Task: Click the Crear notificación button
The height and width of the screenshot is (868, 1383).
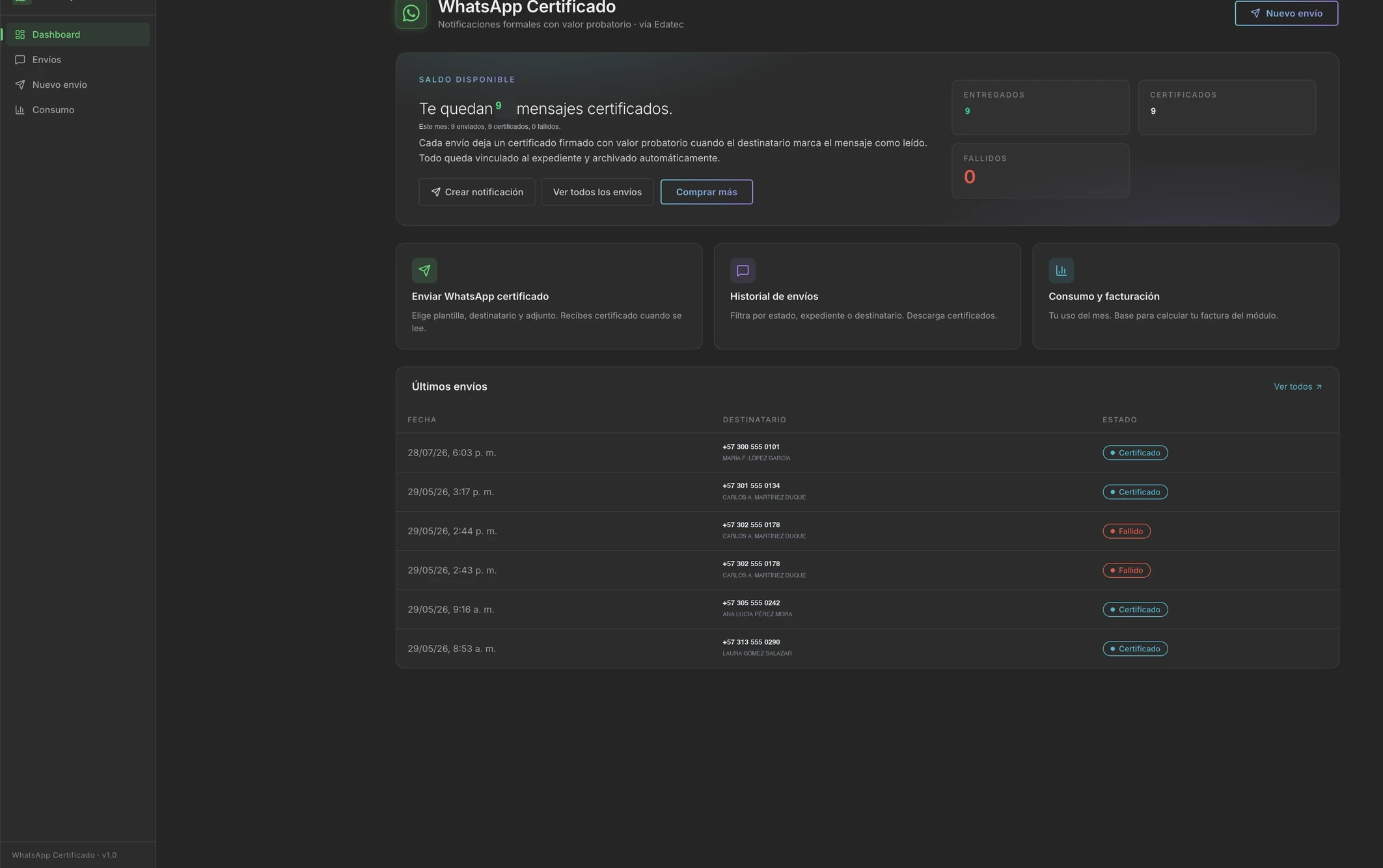Action: click(477, 192)
